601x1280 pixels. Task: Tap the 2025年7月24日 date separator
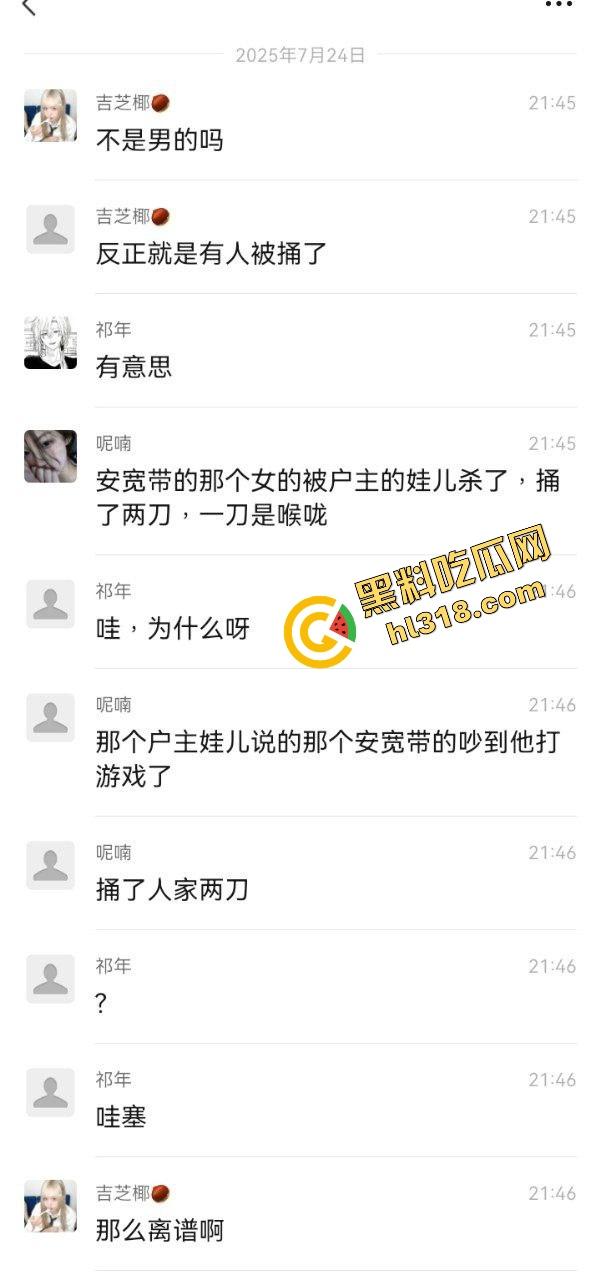coord(300,56)
